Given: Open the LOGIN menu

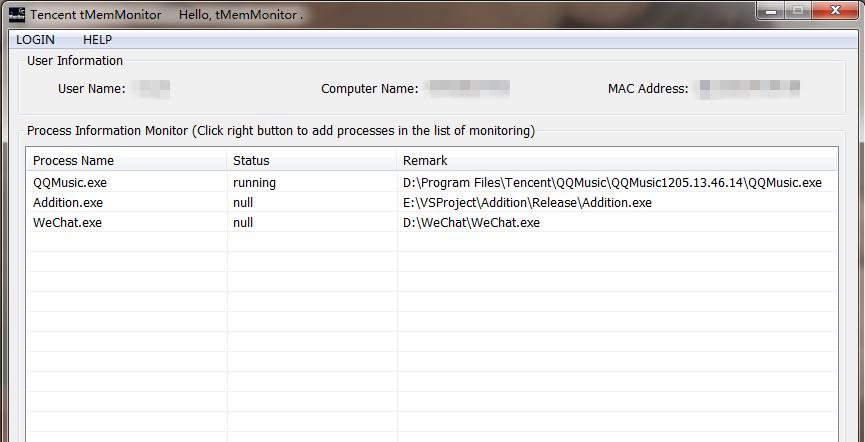Looking at the screenshot, I should pos(35,40).
